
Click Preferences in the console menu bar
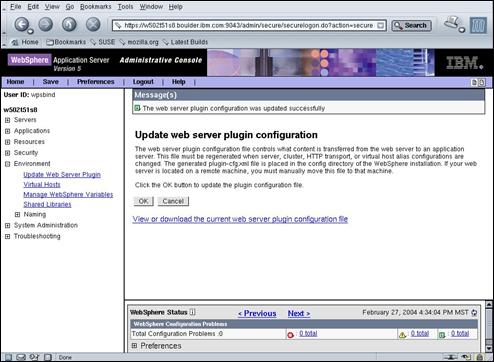[x=96, y=82]
